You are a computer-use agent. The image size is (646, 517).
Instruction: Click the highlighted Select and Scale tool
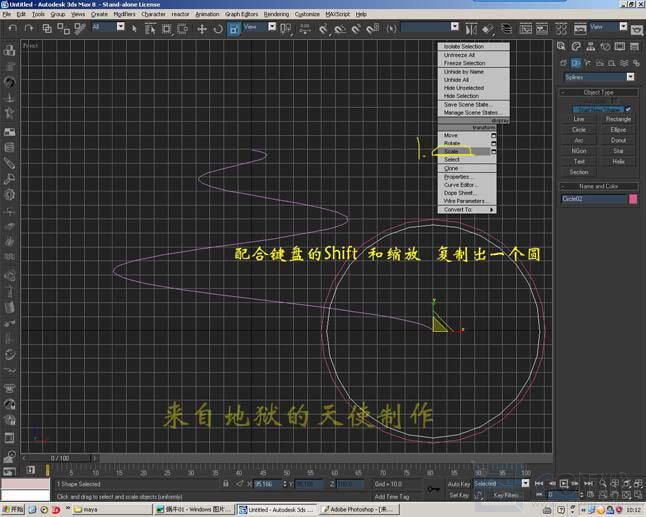pos(234,29)
